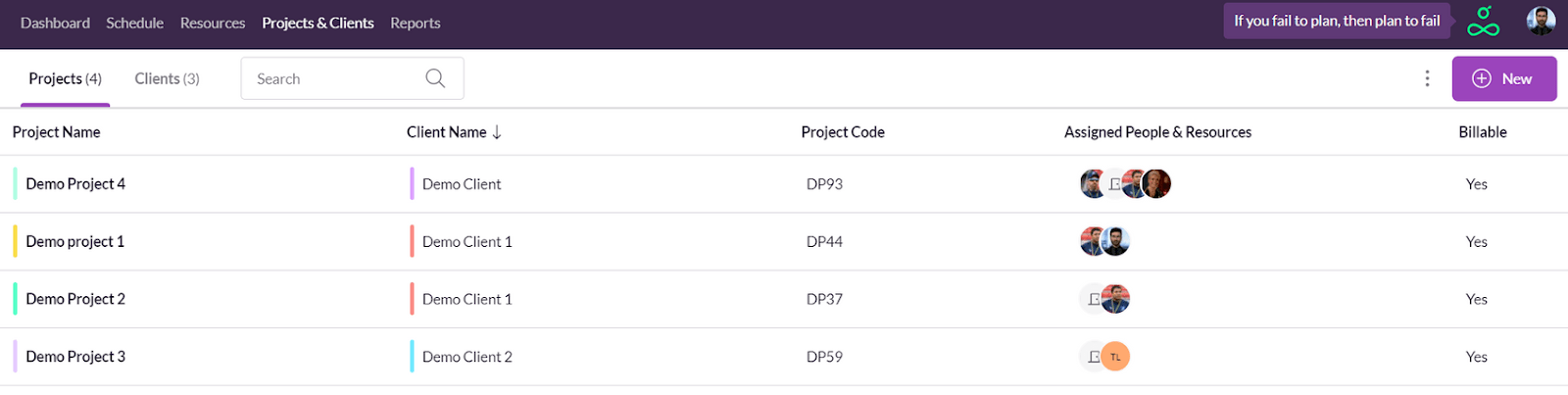This screenshot has height=395, width=1568.
Task: Click in the Search input field
Action: click(333, 78)
